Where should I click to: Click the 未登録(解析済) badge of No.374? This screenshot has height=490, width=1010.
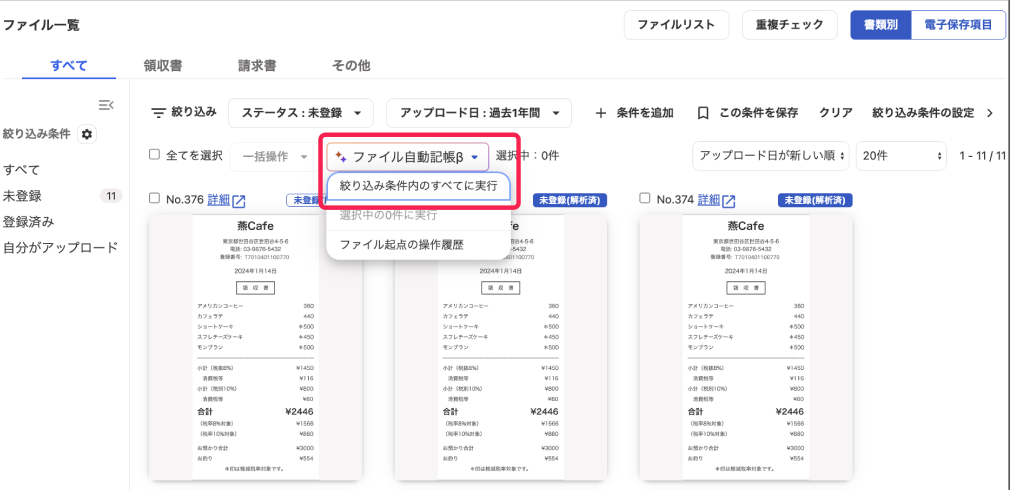click(x=815, y=200)
